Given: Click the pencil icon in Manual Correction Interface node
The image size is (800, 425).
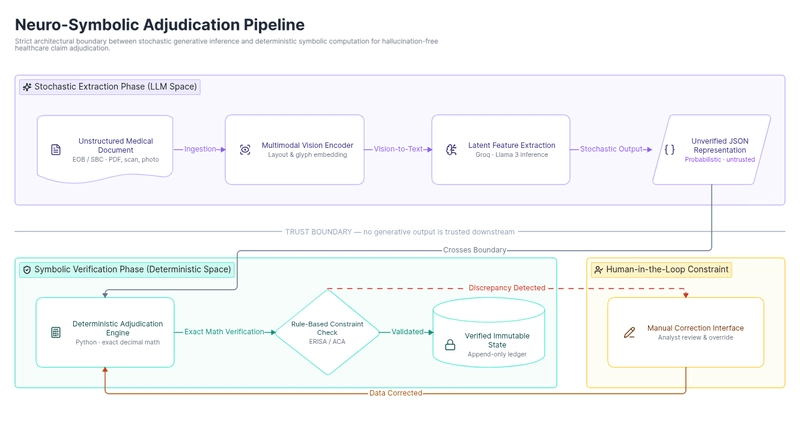Looking at the screenshot, I should point(630,333).
